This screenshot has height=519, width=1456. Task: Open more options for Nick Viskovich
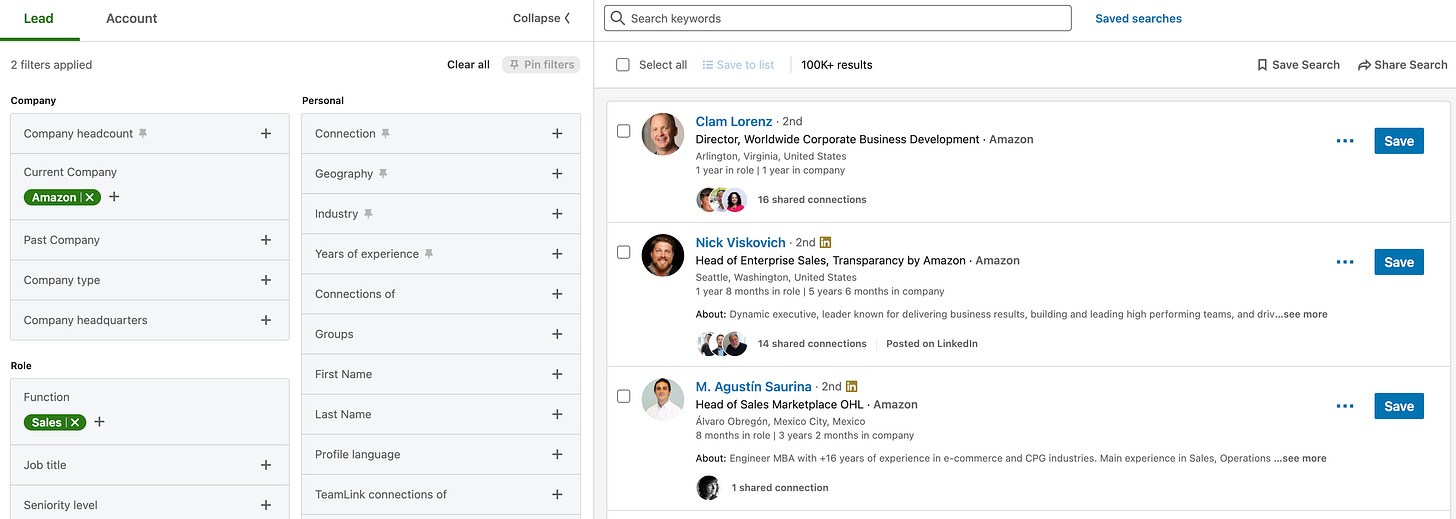[x=1345, y=262]
